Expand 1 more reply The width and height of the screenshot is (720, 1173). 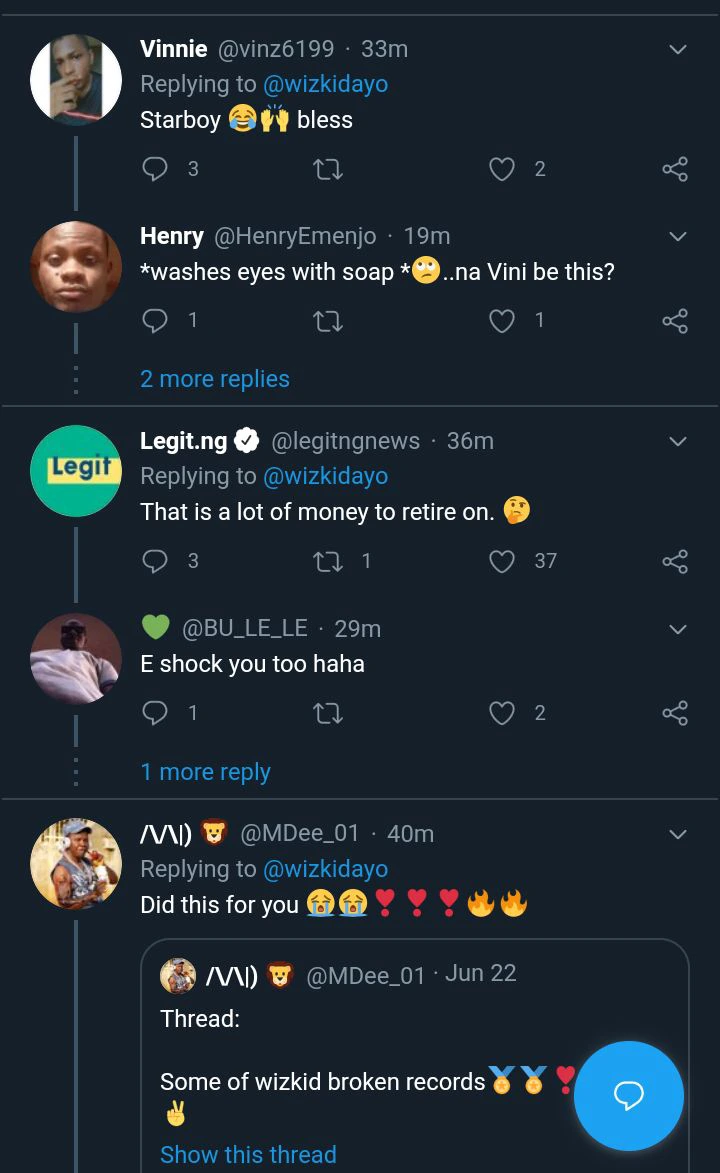point(206,772)
